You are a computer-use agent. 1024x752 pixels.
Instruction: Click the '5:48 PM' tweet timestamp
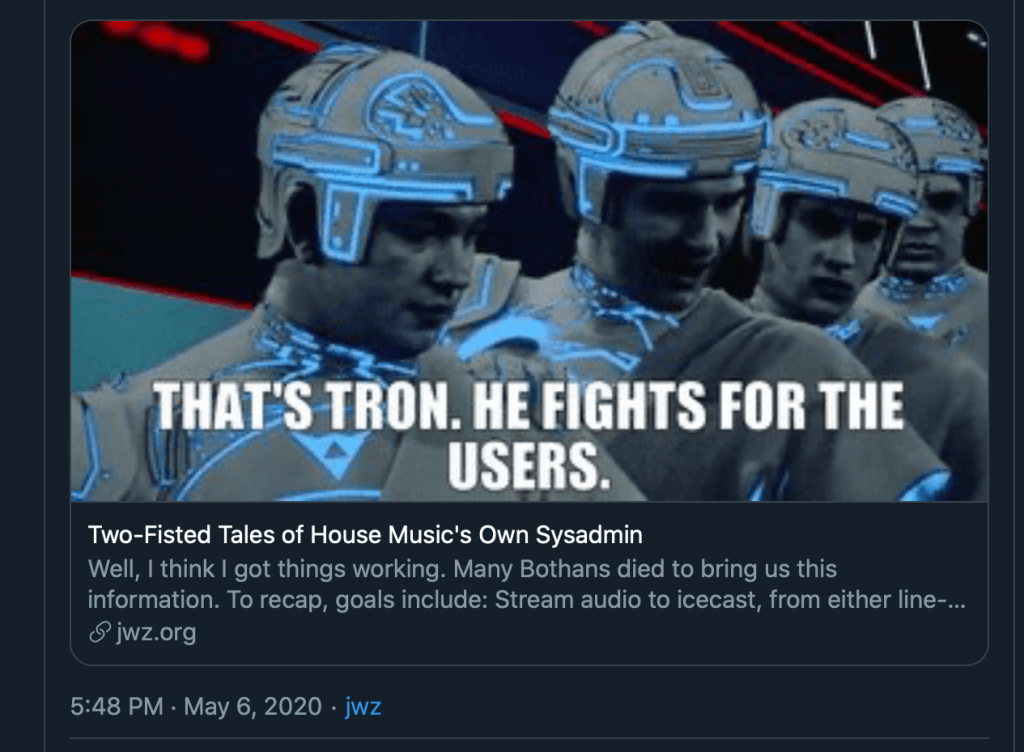pos(117,707)
